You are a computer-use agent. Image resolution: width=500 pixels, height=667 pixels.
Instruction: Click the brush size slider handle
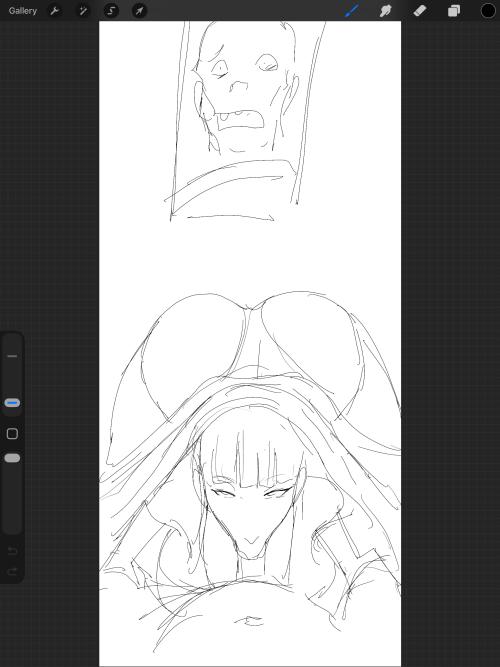point(12,402)
